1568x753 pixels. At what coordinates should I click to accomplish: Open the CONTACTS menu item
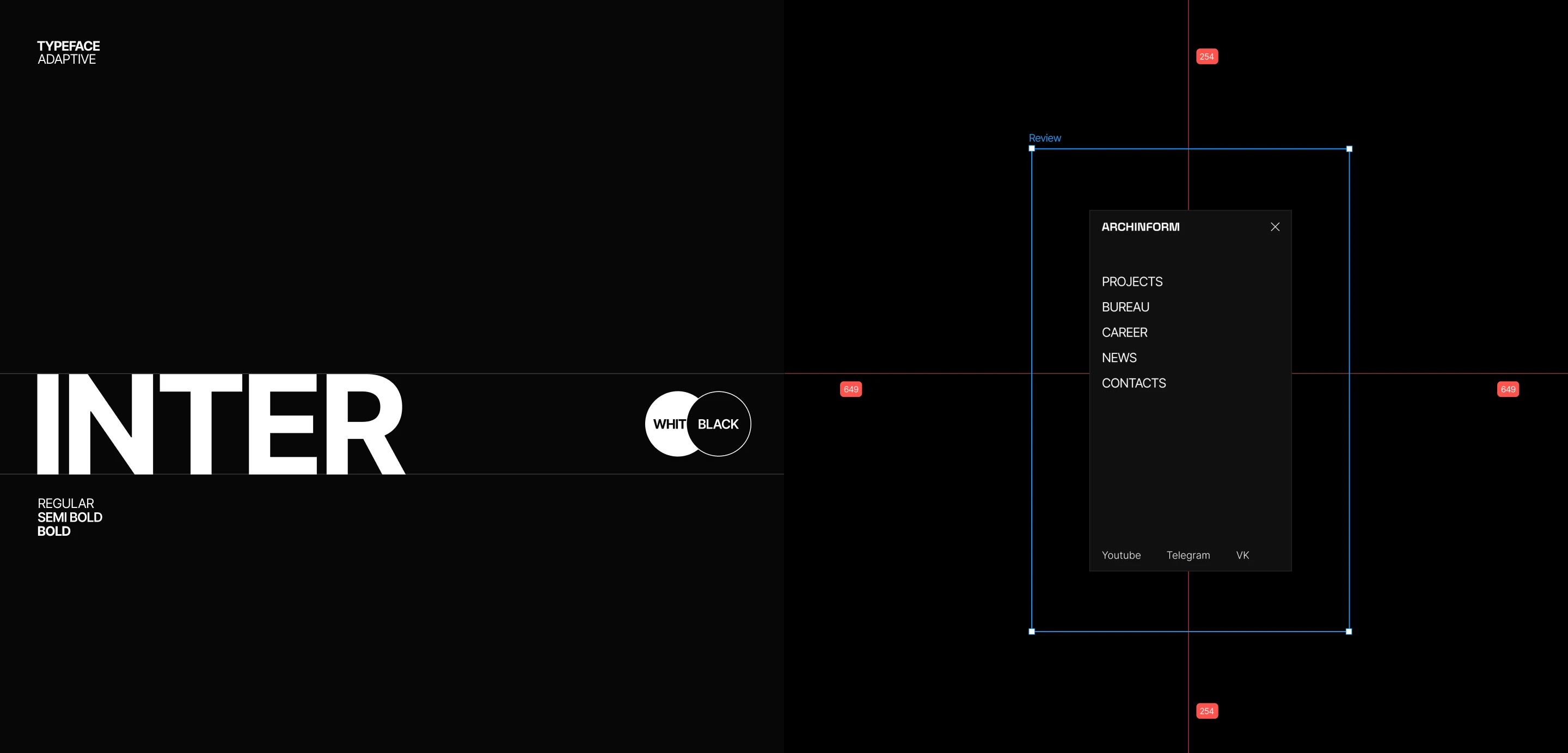coord(1134,383)
